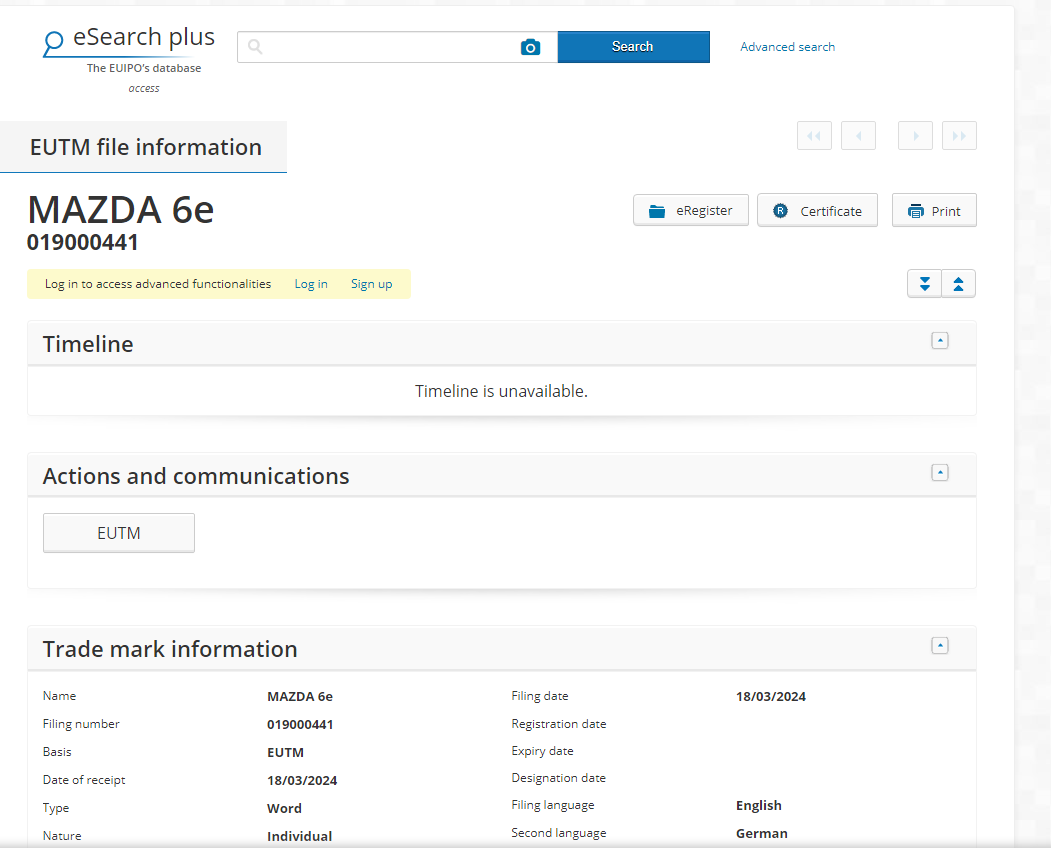Click the MAZDA 6e title heading
1051x848 pixels.
pos(121,210)
